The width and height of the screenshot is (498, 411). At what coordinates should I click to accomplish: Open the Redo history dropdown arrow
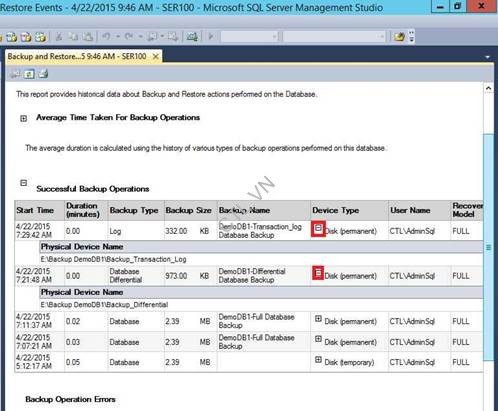(x=140, y=36)
